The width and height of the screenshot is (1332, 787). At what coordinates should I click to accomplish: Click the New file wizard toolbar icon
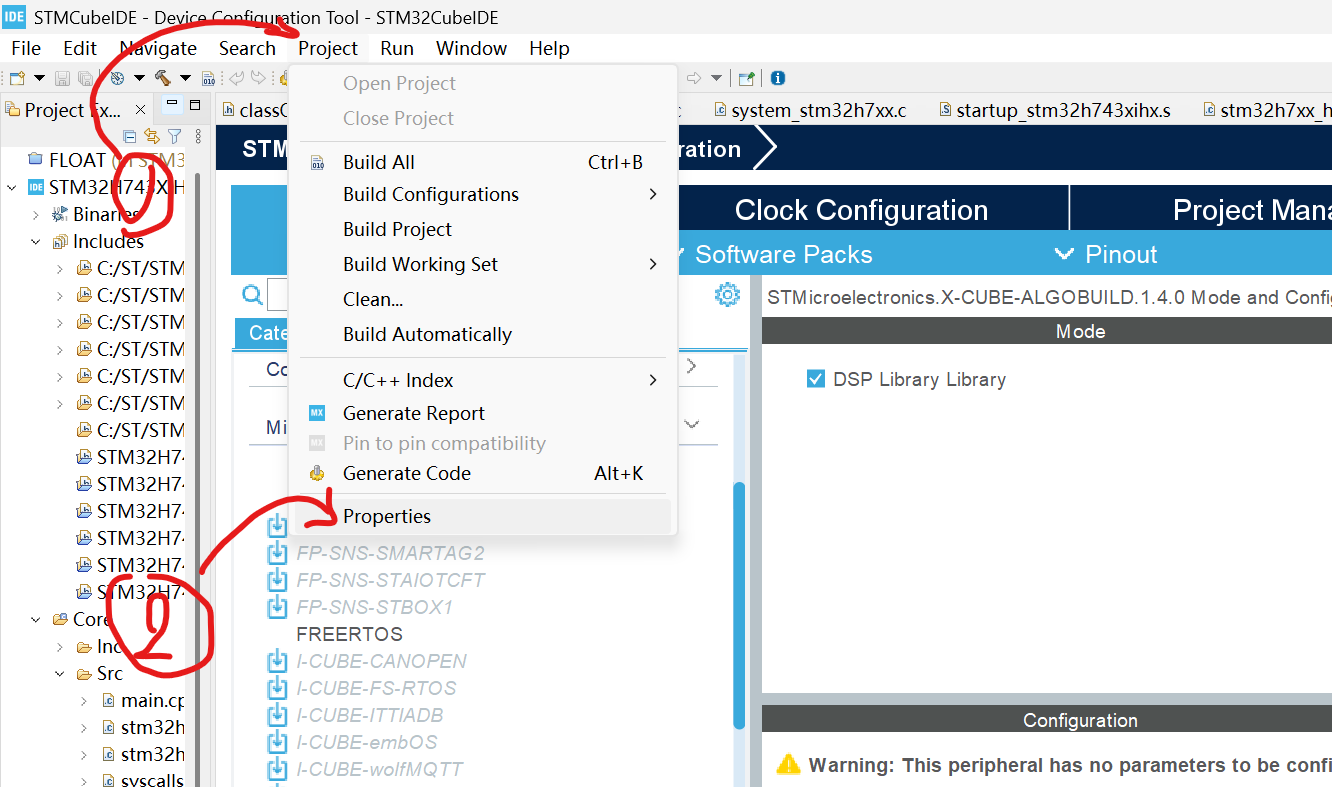(x=16, y=78)
